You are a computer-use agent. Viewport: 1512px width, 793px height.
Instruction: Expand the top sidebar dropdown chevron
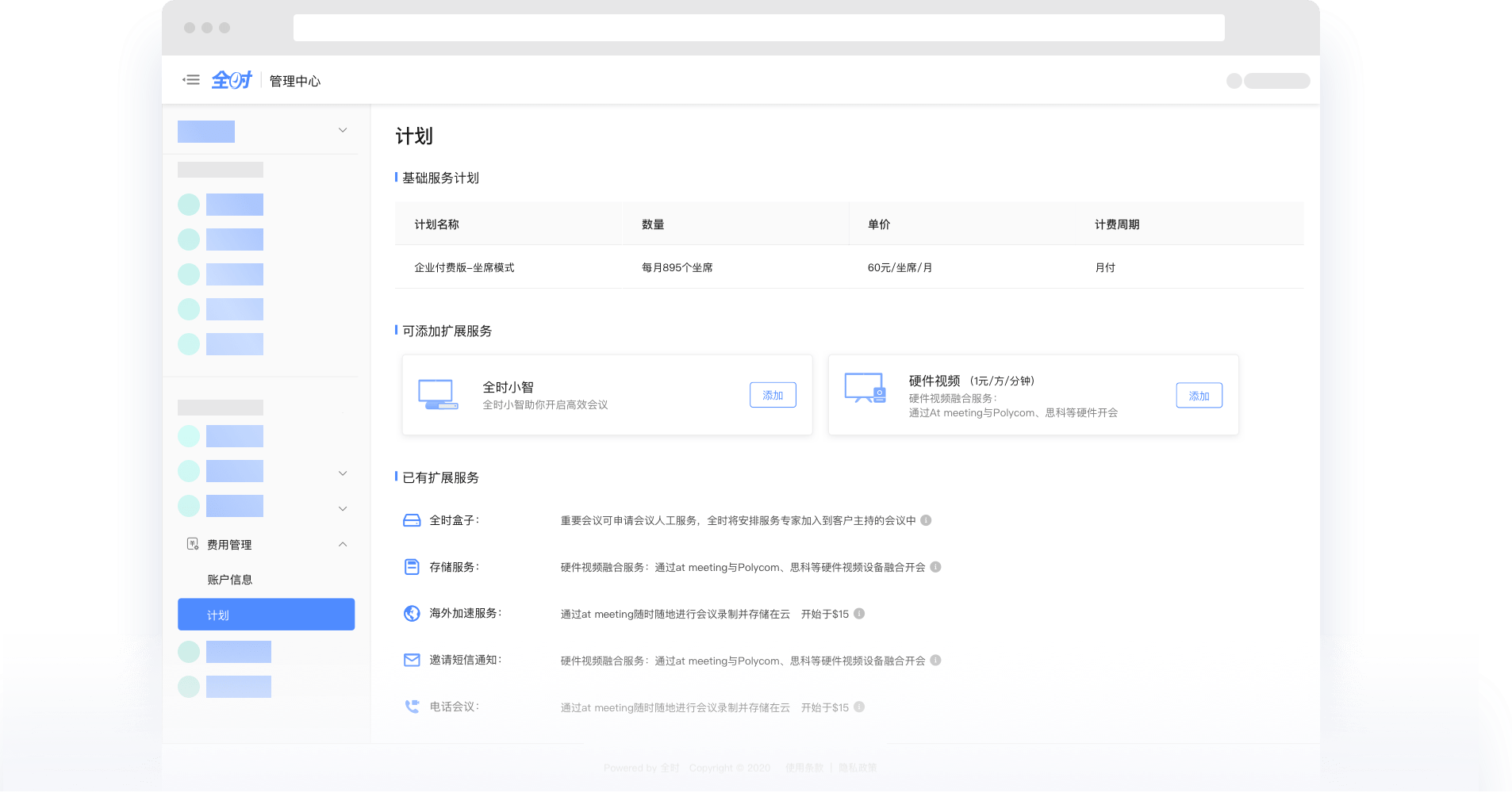point(343,130)
